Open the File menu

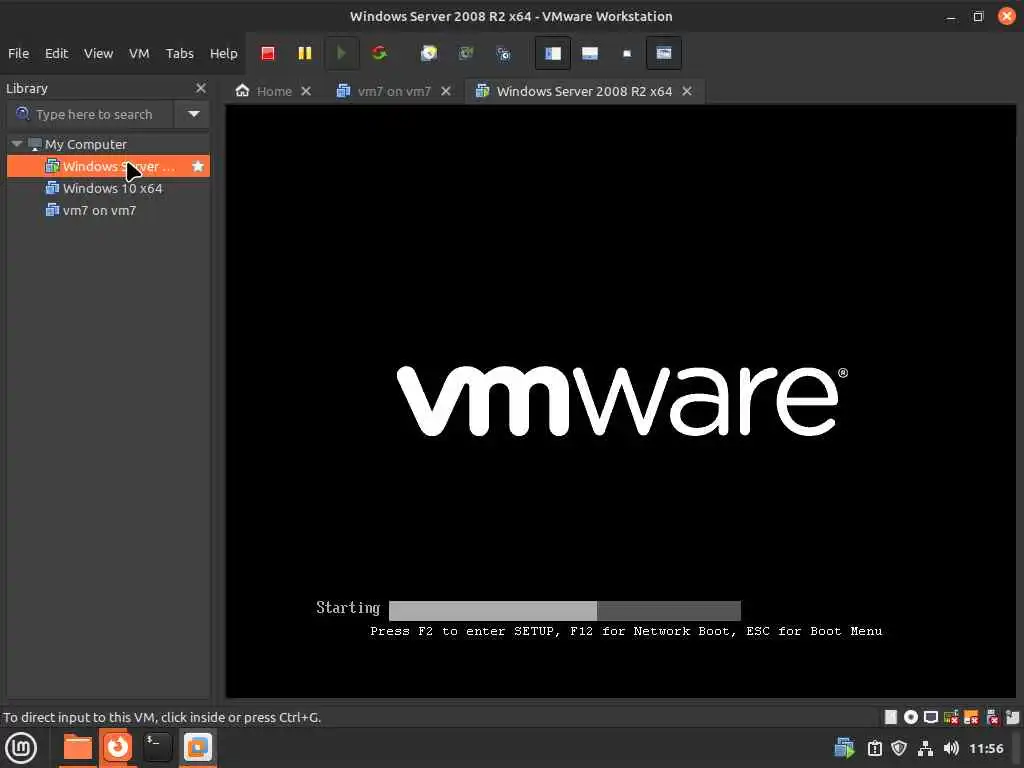[18, 54]
